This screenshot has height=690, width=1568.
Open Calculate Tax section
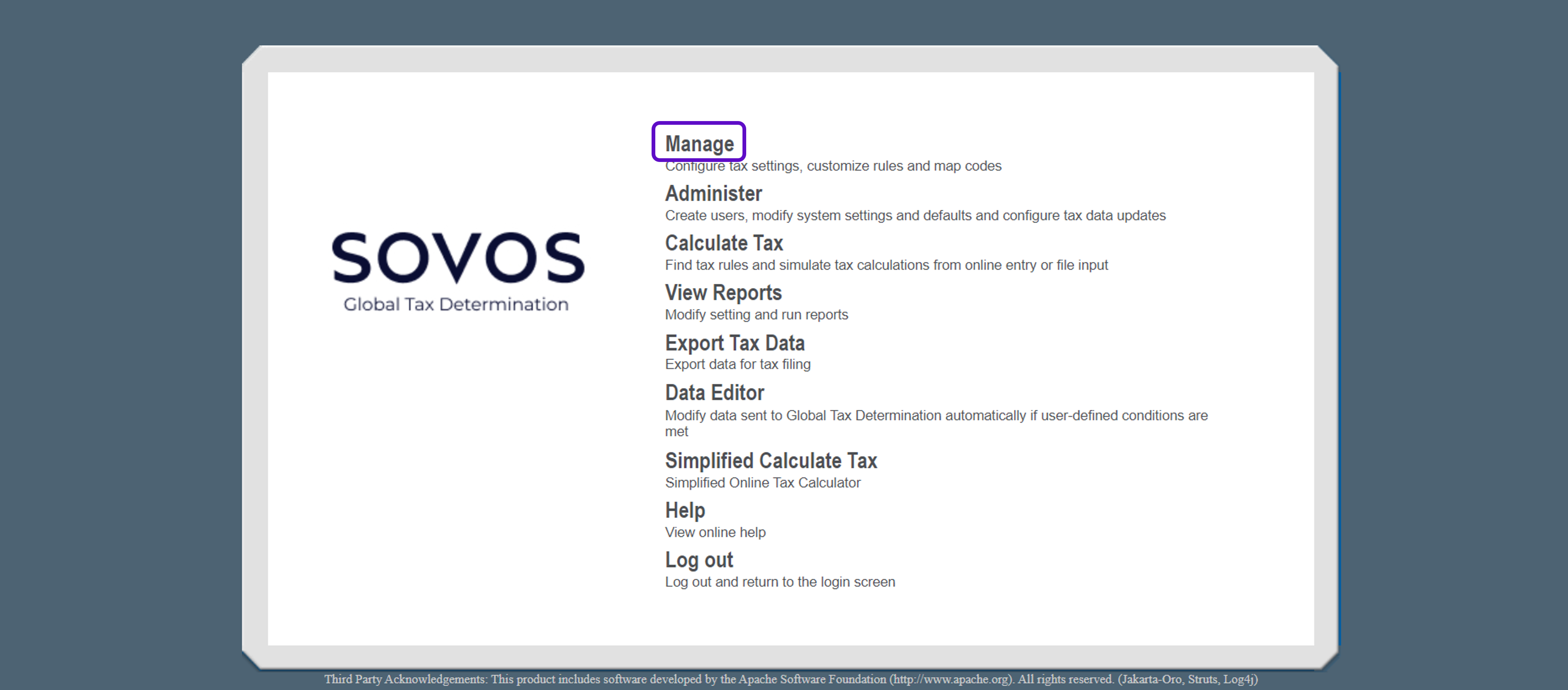coord(723,243)
